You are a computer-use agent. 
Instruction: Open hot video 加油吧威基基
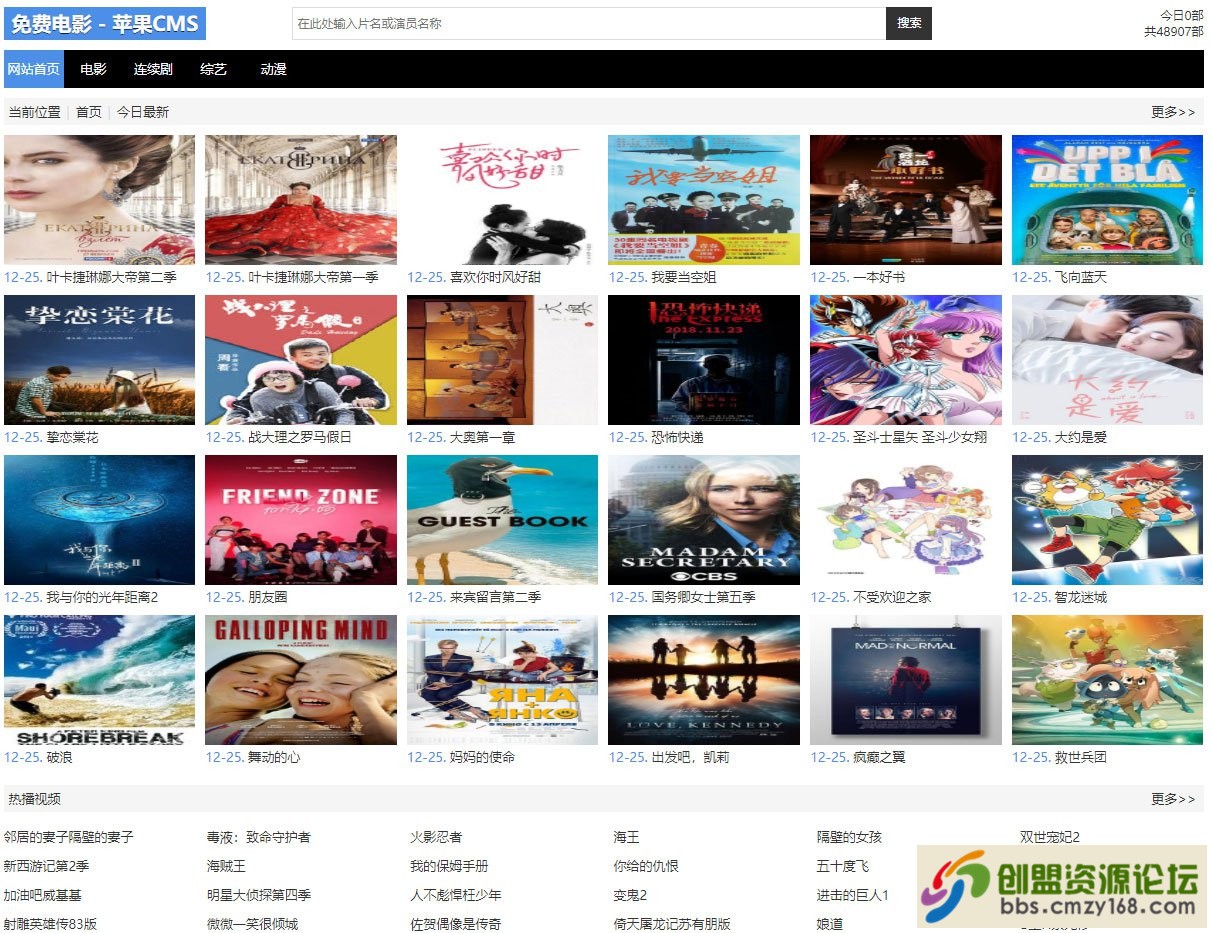tap(43, 895)
